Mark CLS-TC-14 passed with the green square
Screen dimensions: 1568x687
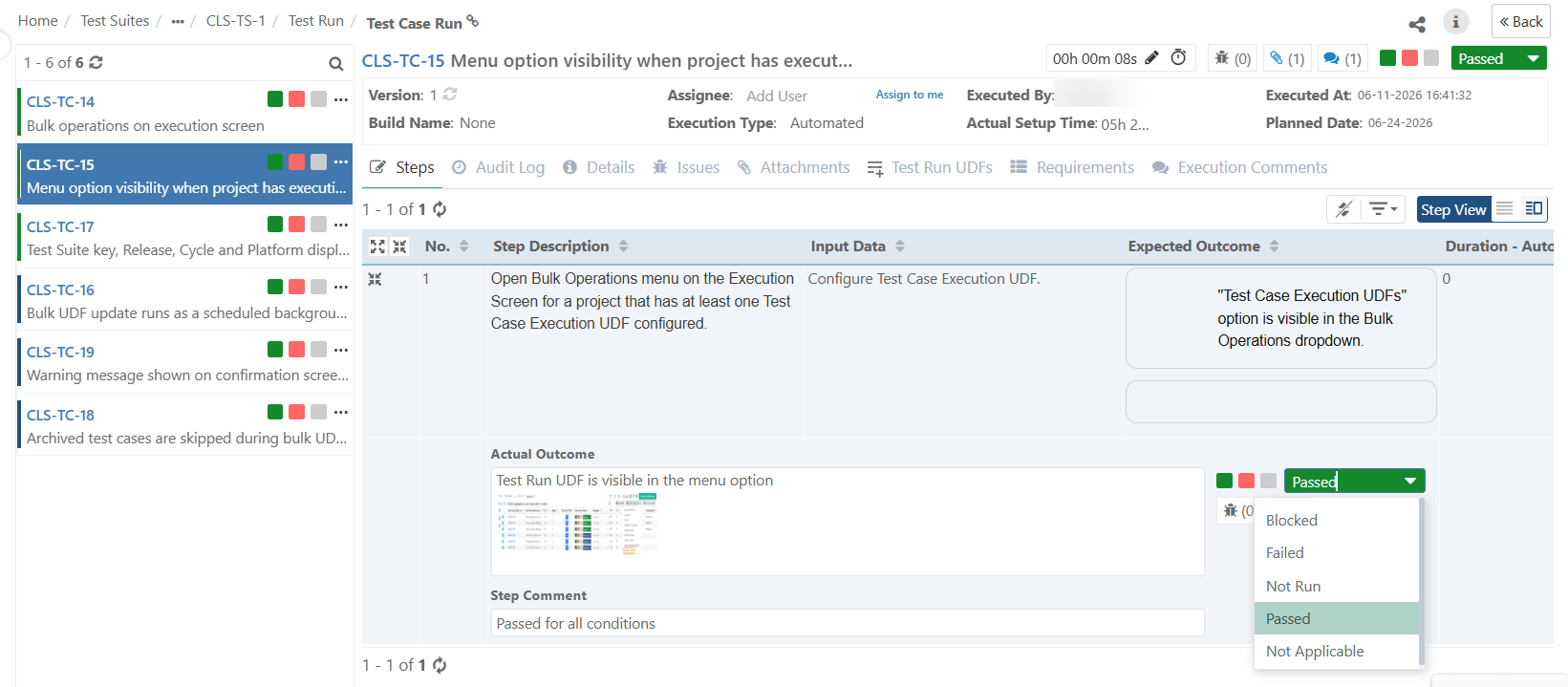click(275, 99)
